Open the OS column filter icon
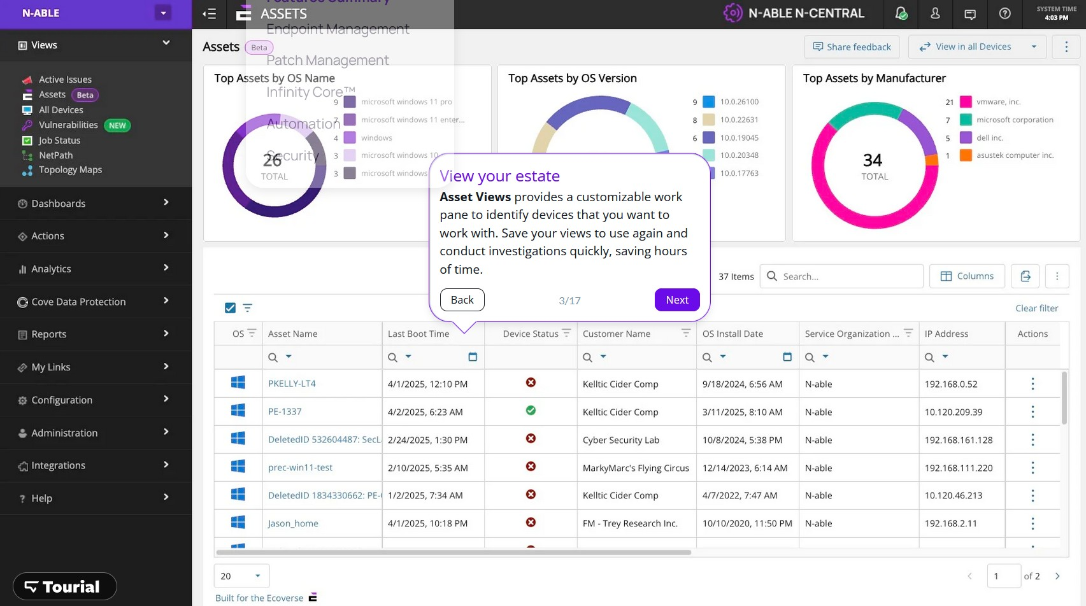 pos(252,333)
